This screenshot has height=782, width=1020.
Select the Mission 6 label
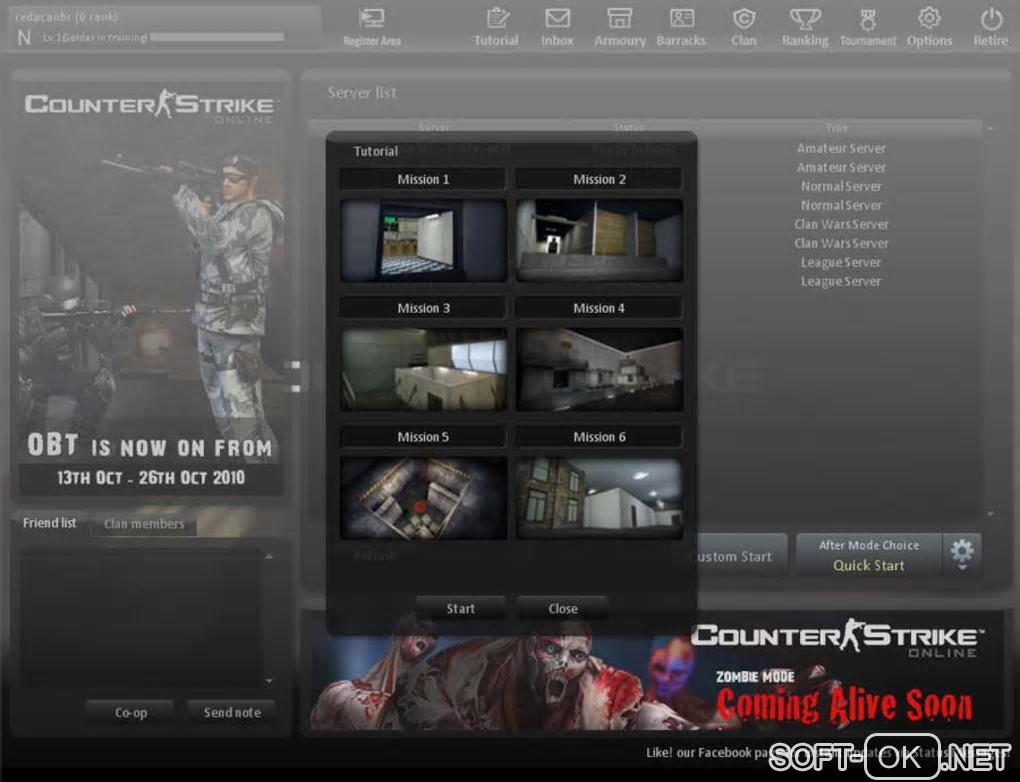click(599, 437)
